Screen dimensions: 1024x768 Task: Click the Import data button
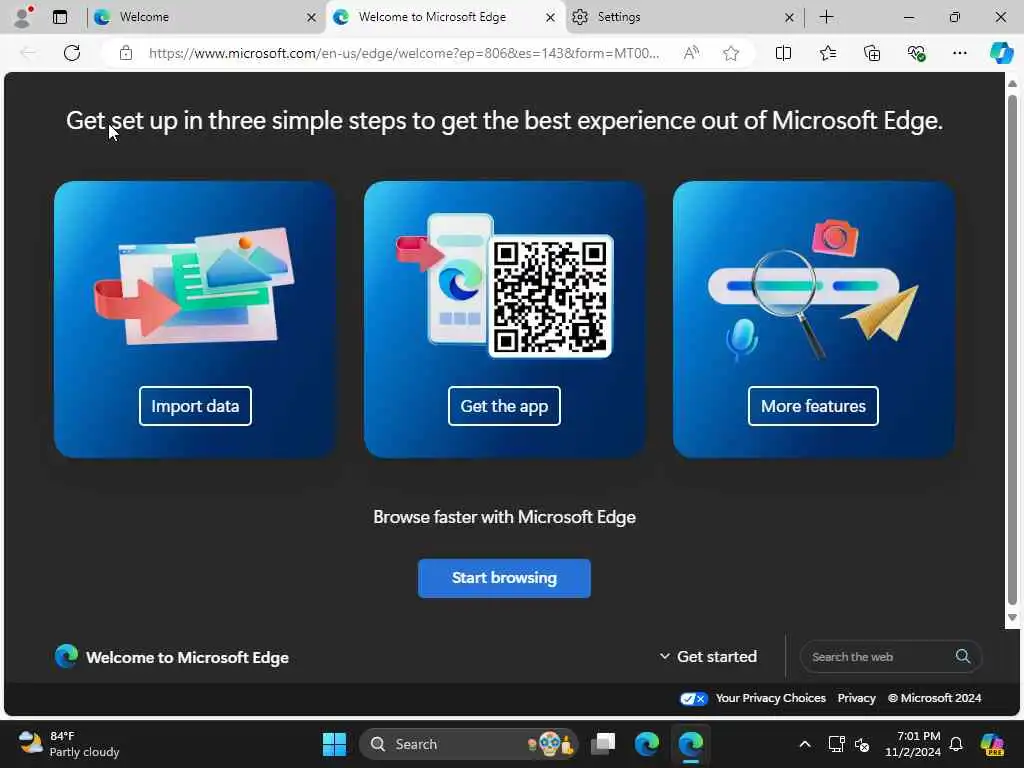pyautogui.click(x=195, y=406)
